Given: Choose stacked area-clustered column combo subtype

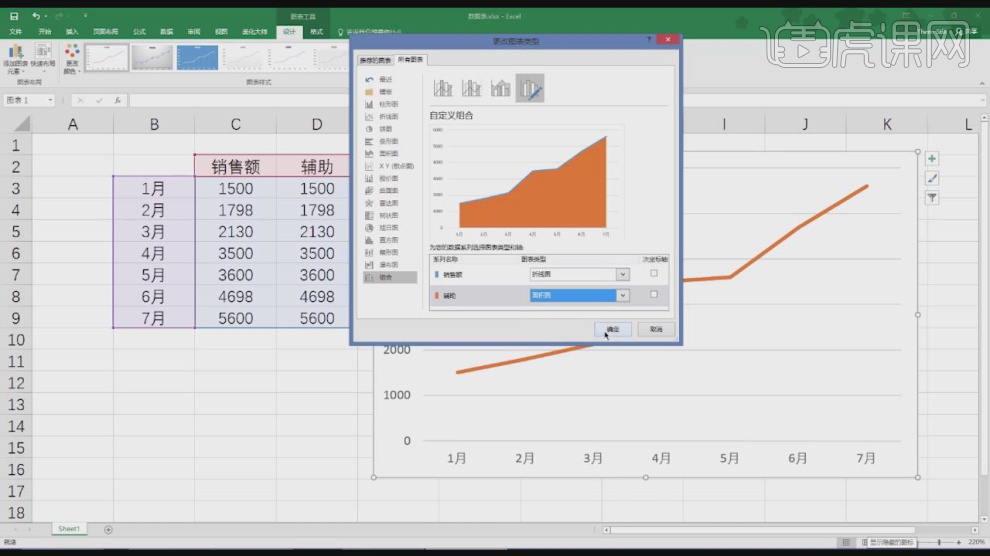Looking at the screenshot, I should 501,88.
